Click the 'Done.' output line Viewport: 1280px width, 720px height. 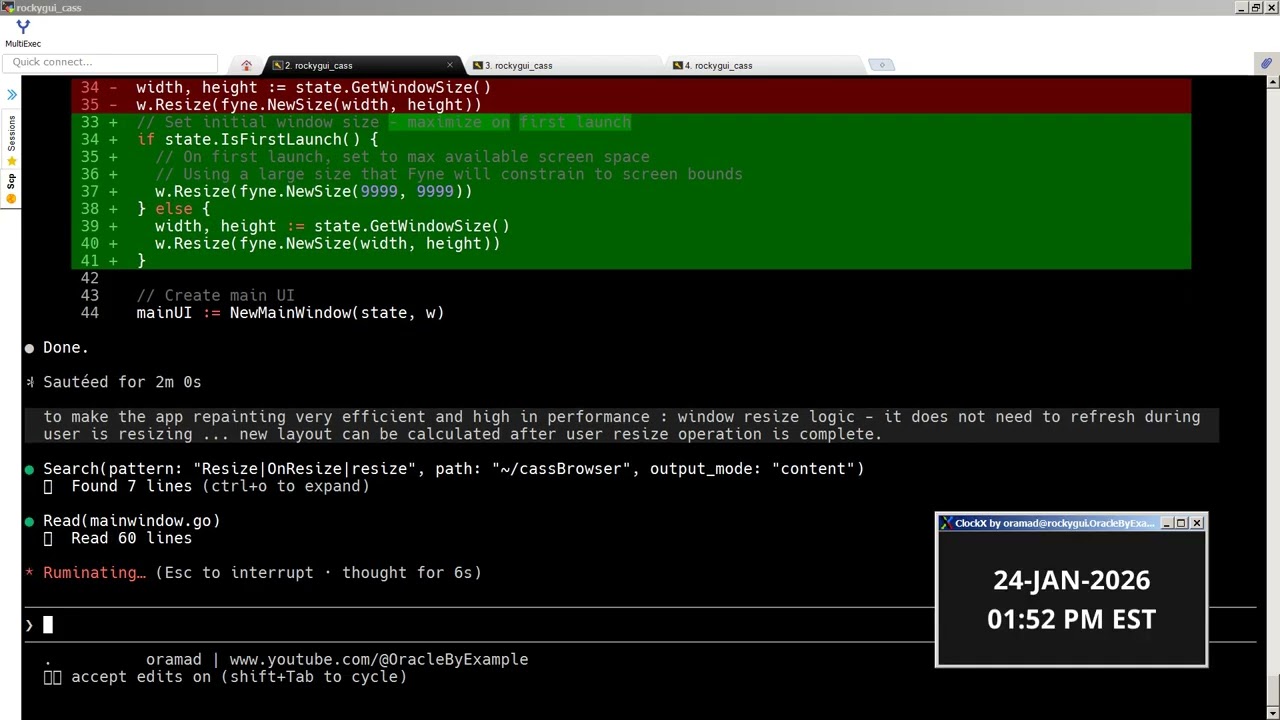pos(65,347)
